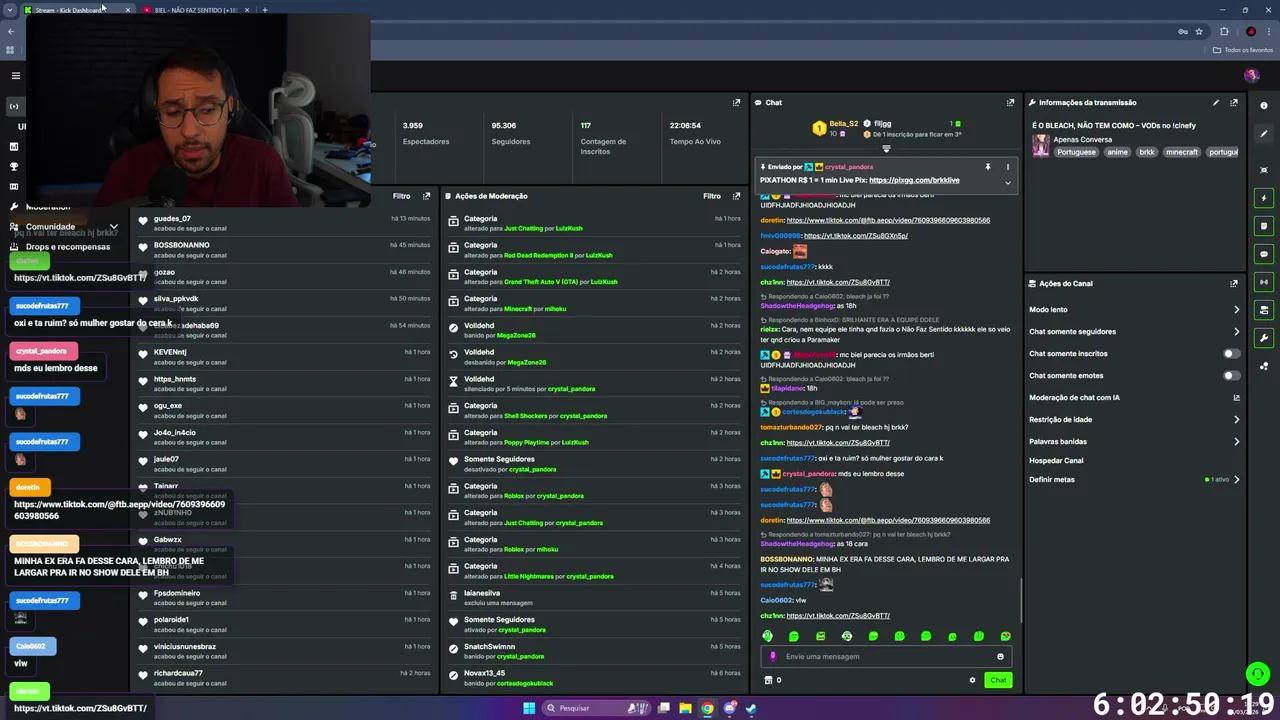Collapse the pinned message chevron
This screenshot has height=720, width=1280.
(1007, 182)
